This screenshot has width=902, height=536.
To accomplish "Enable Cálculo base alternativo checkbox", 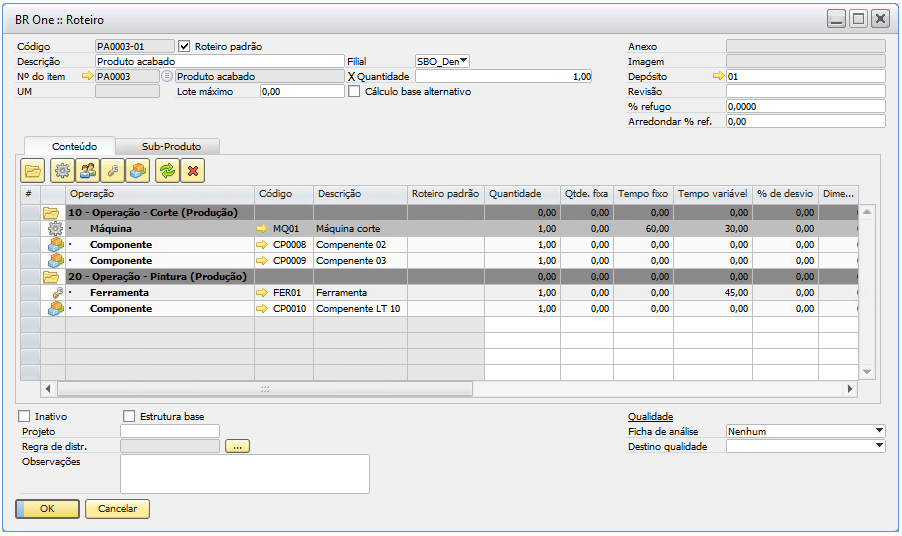I will 354,91.
